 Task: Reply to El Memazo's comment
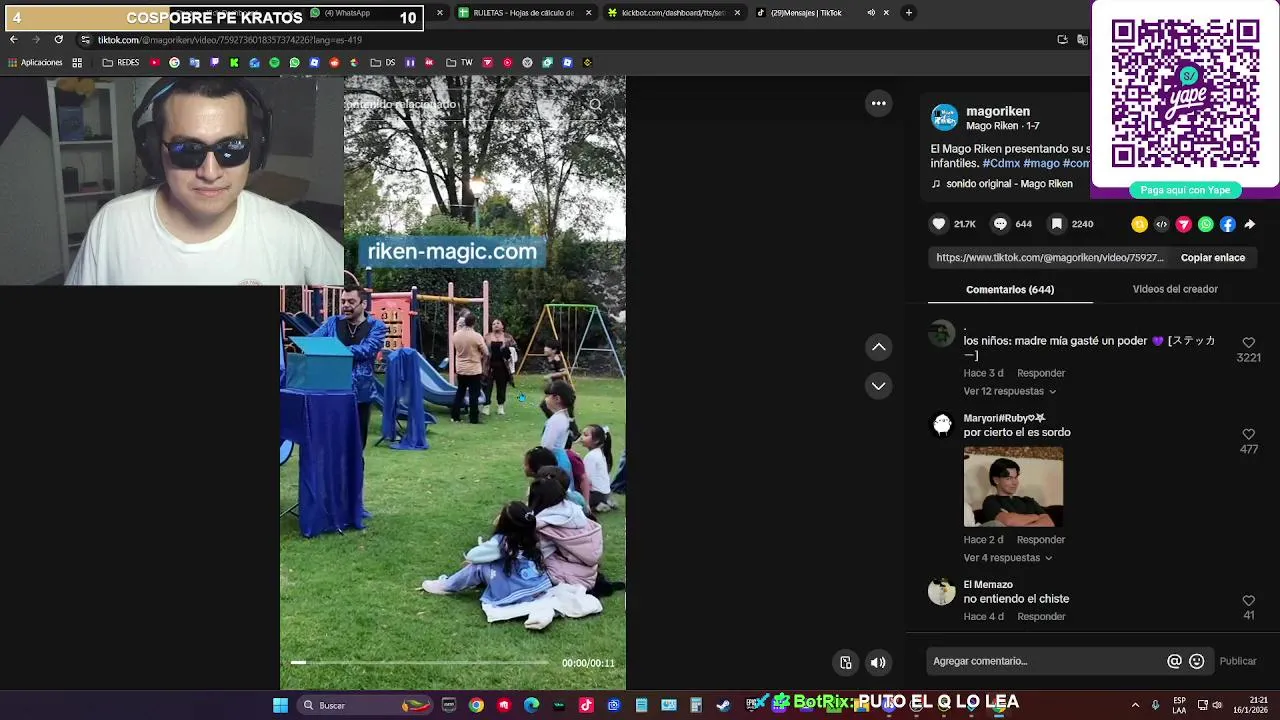(x=1041, y=617)
